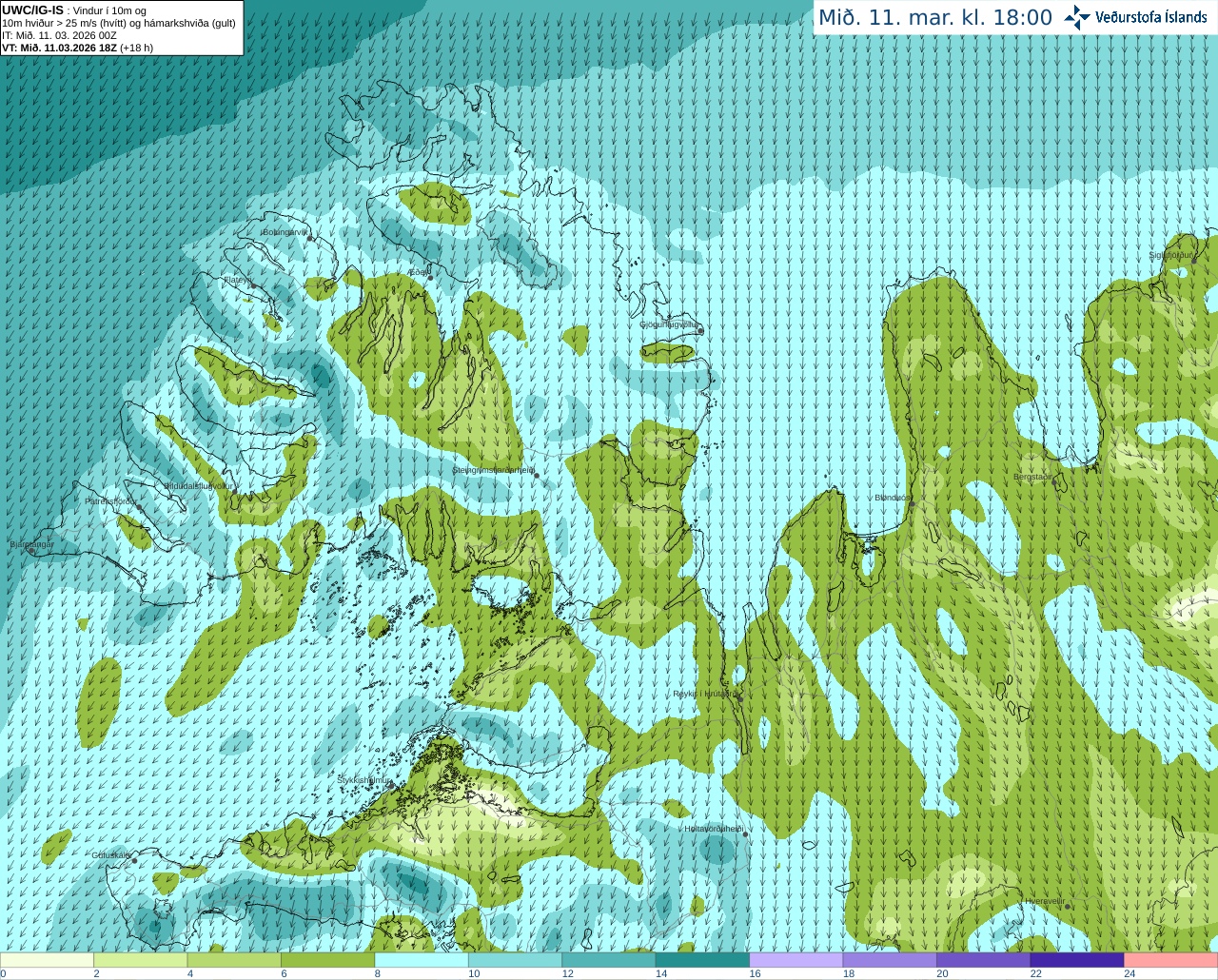Viewport: 1218px width, 980px height.
Task: Select the 8–10 m/s light cyan legend swatch
Action: point(422,960)
